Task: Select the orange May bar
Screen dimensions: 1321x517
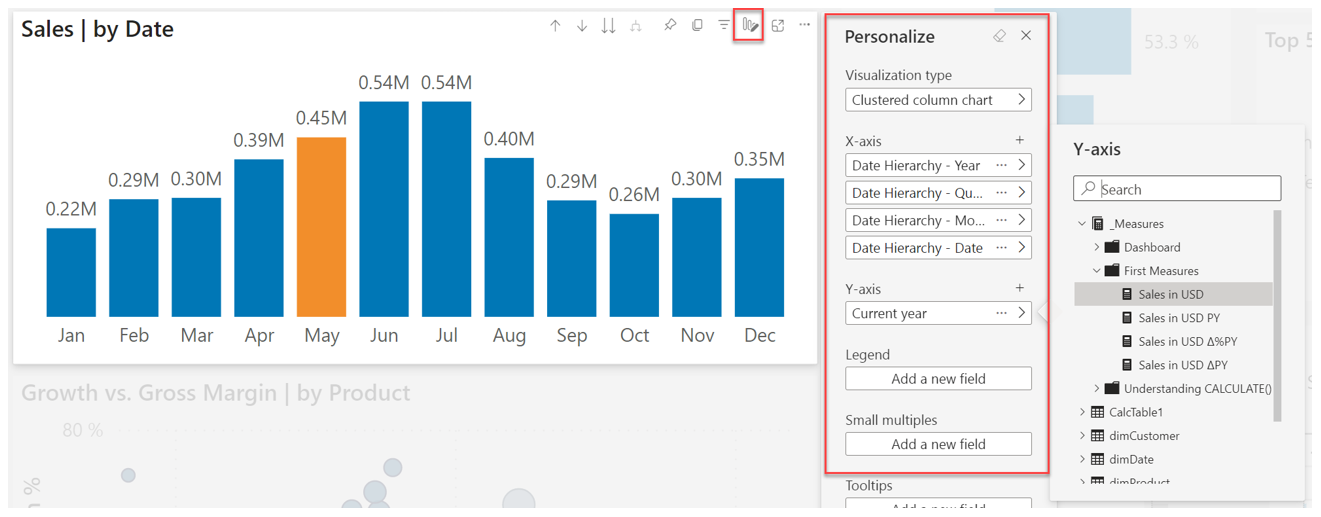Action: pos(321,227)
